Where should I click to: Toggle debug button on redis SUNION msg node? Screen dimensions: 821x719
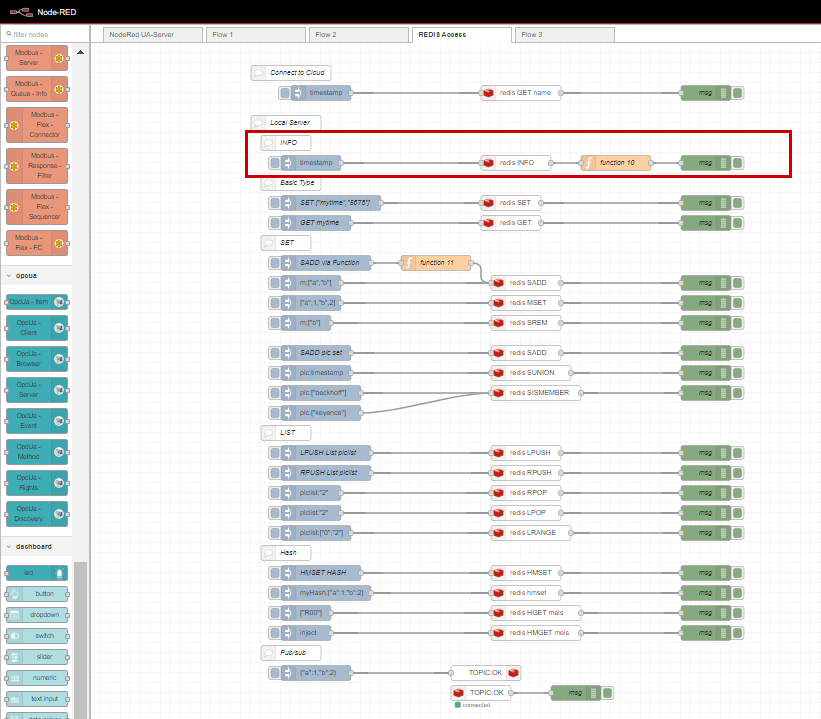tap(737, 373)
